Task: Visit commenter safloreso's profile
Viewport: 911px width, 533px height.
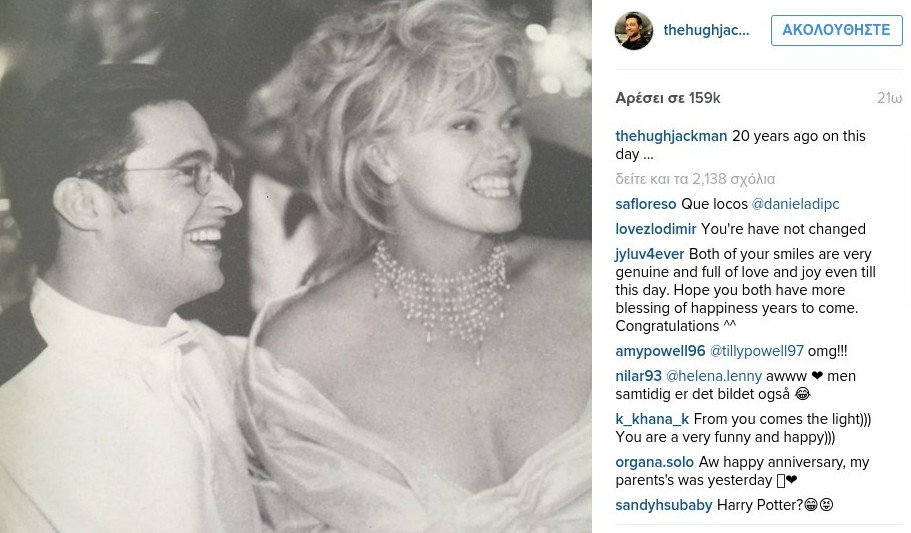Action: [646, 202]
